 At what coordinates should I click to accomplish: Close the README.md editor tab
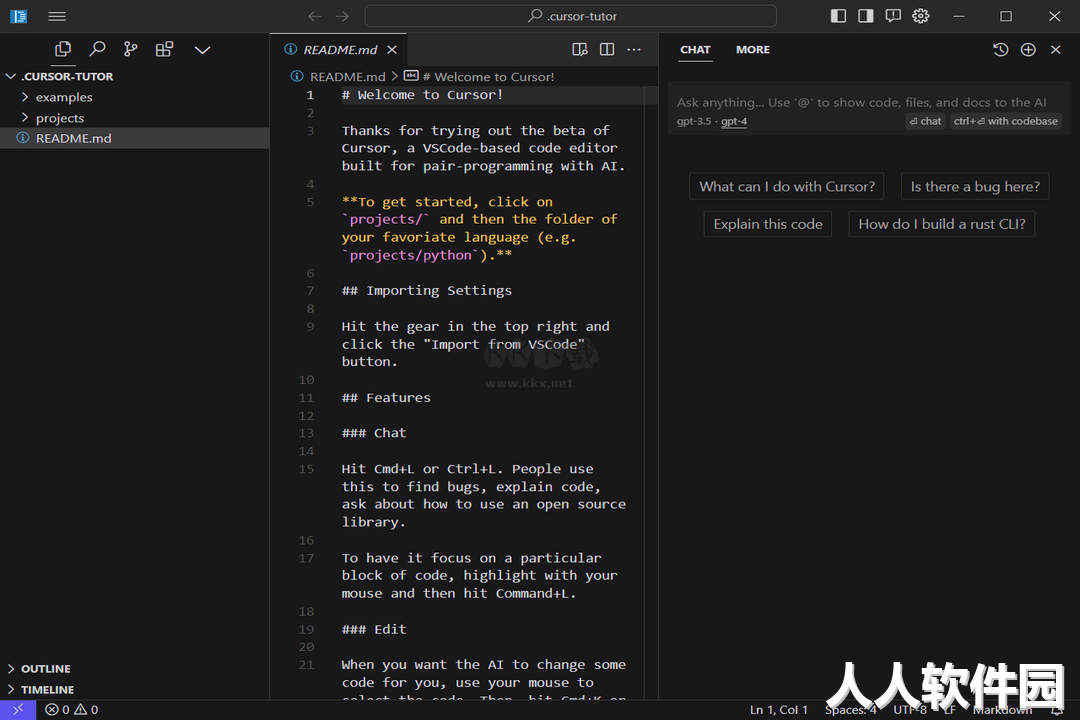coord(392,50)
